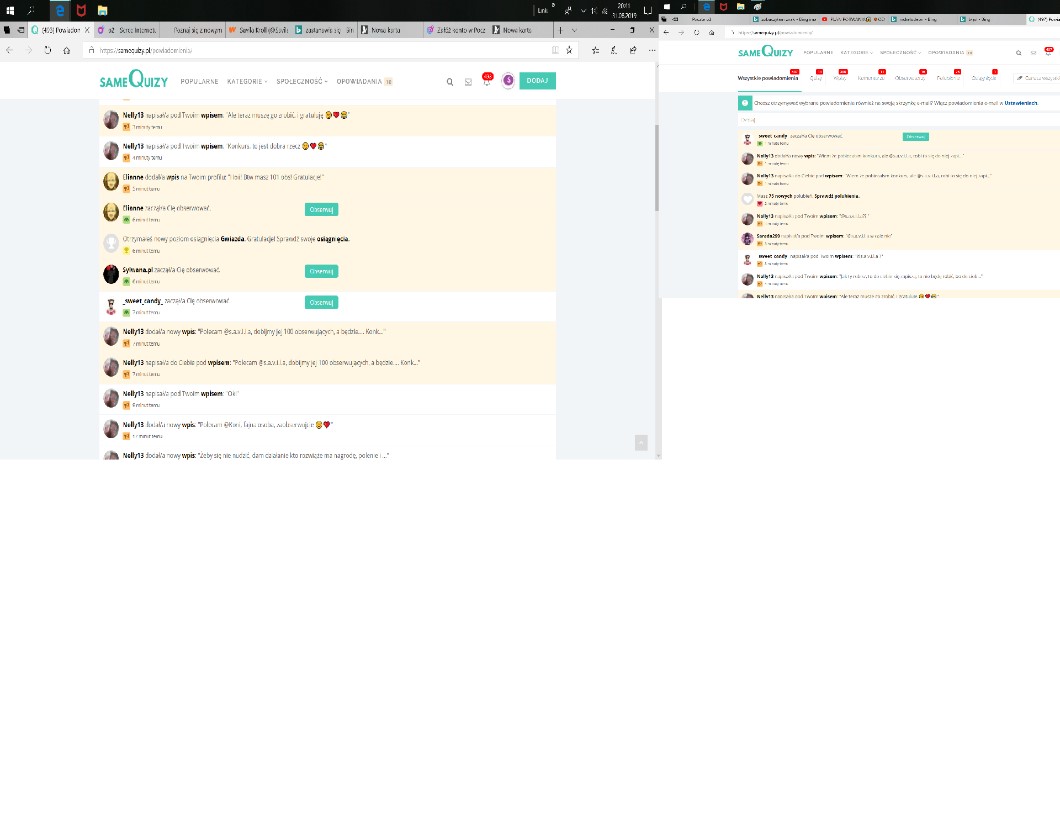
Task: Open Popularne menu item in left window
Action: pyautogui.click(x=199, y=81)
